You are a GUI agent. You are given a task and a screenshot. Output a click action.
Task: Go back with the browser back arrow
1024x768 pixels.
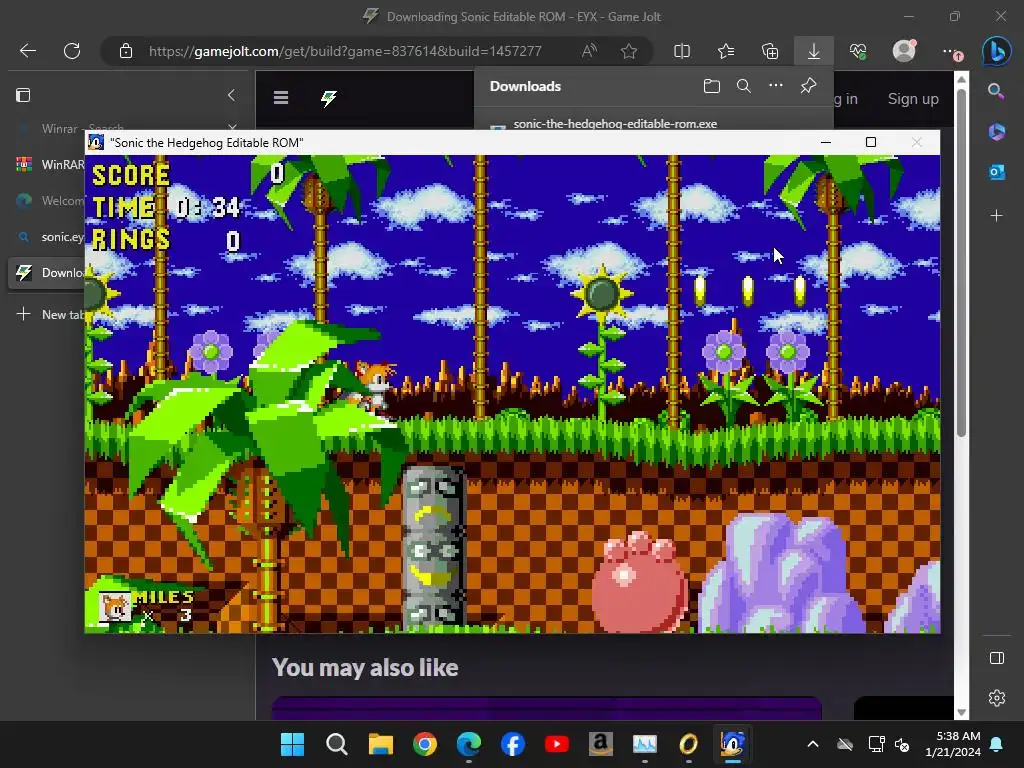[x=28, y=51]
